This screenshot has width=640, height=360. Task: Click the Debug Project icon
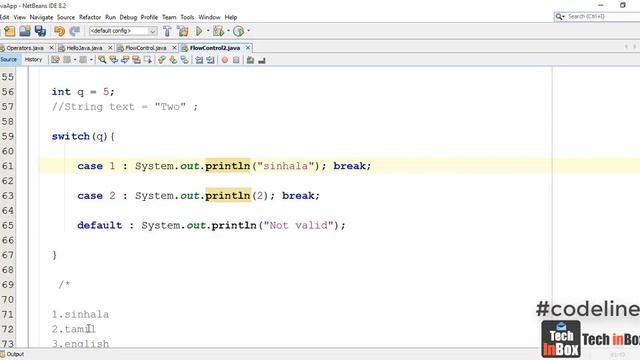click(x=218, y=31)
